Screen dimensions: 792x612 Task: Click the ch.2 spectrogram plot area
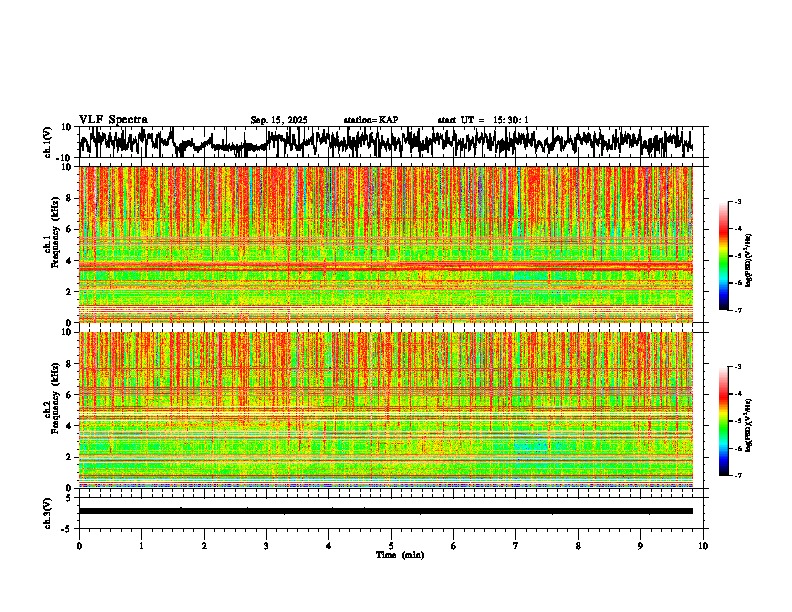click(x=386, y=410)
